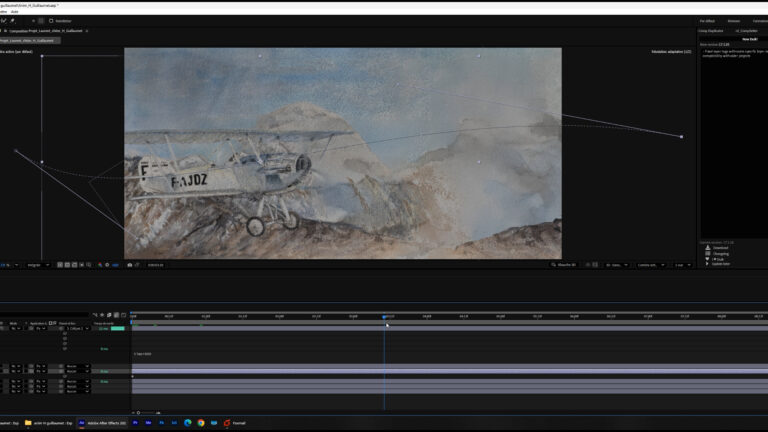Click the exposure reset icon
Image resolution: width=768 pixels, height=432 pixels.
pos(107,265)
